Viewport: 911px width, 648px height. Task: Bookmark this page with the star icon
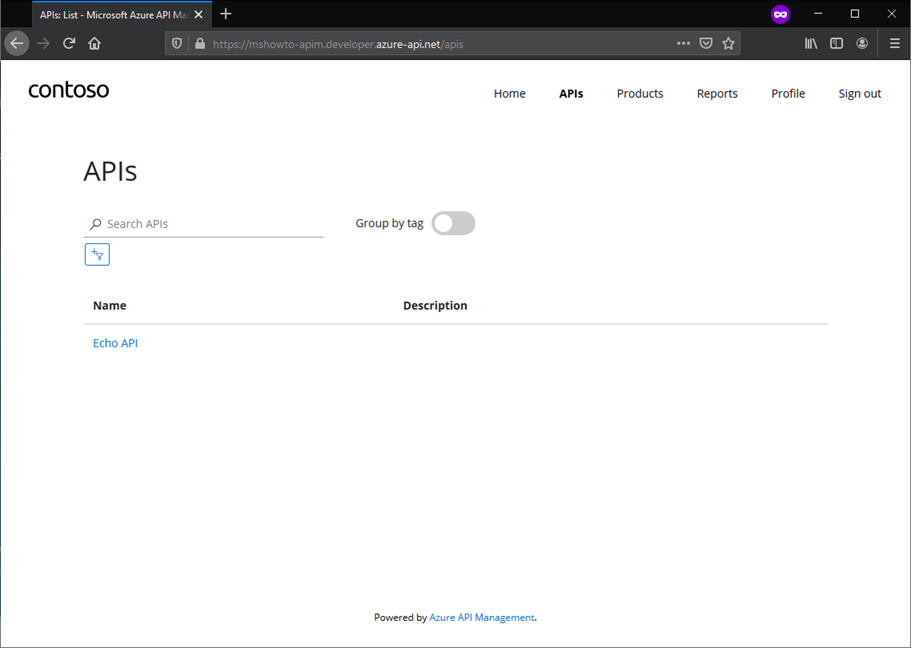coord(729,44)
